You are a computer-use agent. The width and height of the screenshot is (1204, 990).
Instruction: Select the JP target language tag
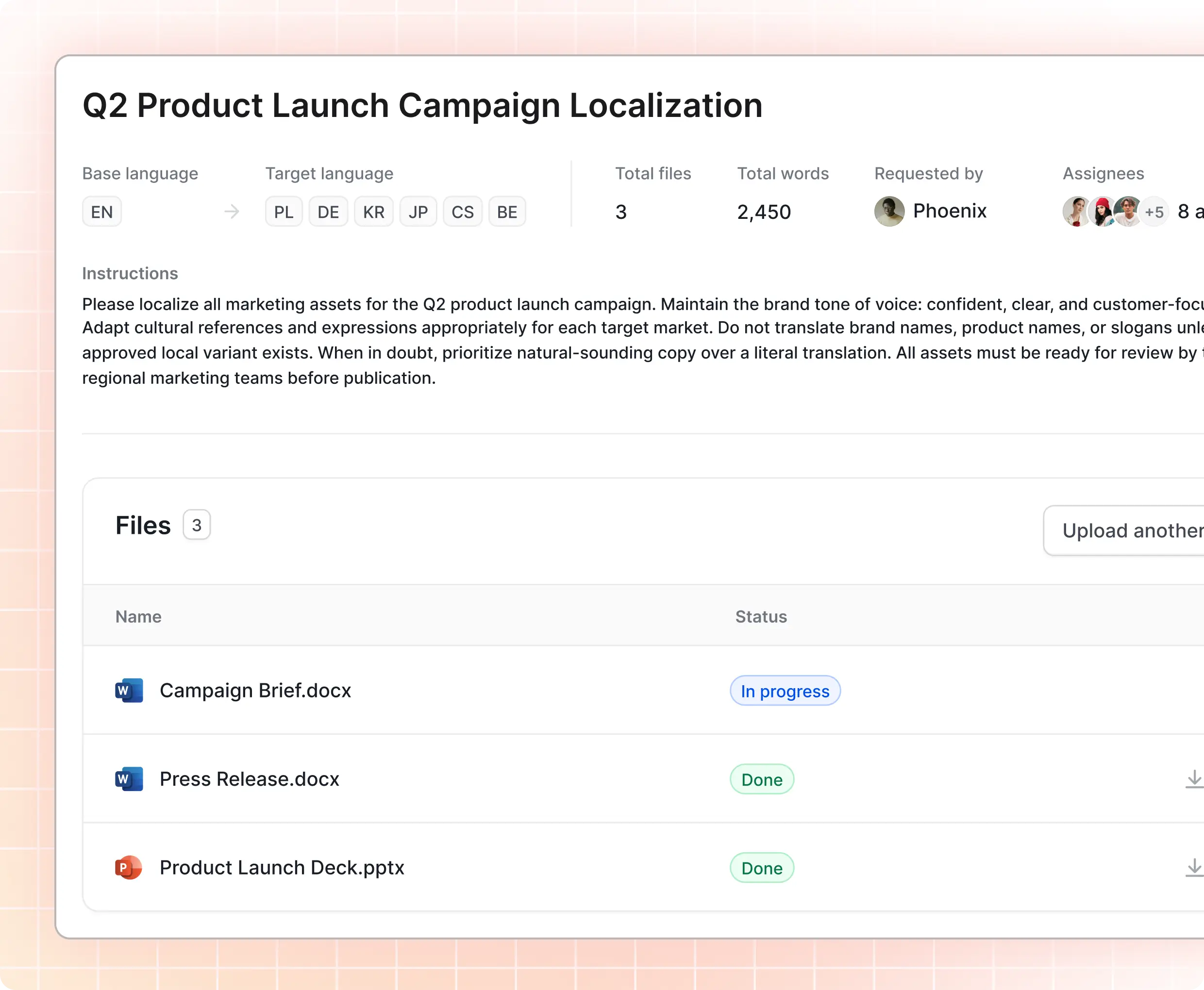(418, 212)
